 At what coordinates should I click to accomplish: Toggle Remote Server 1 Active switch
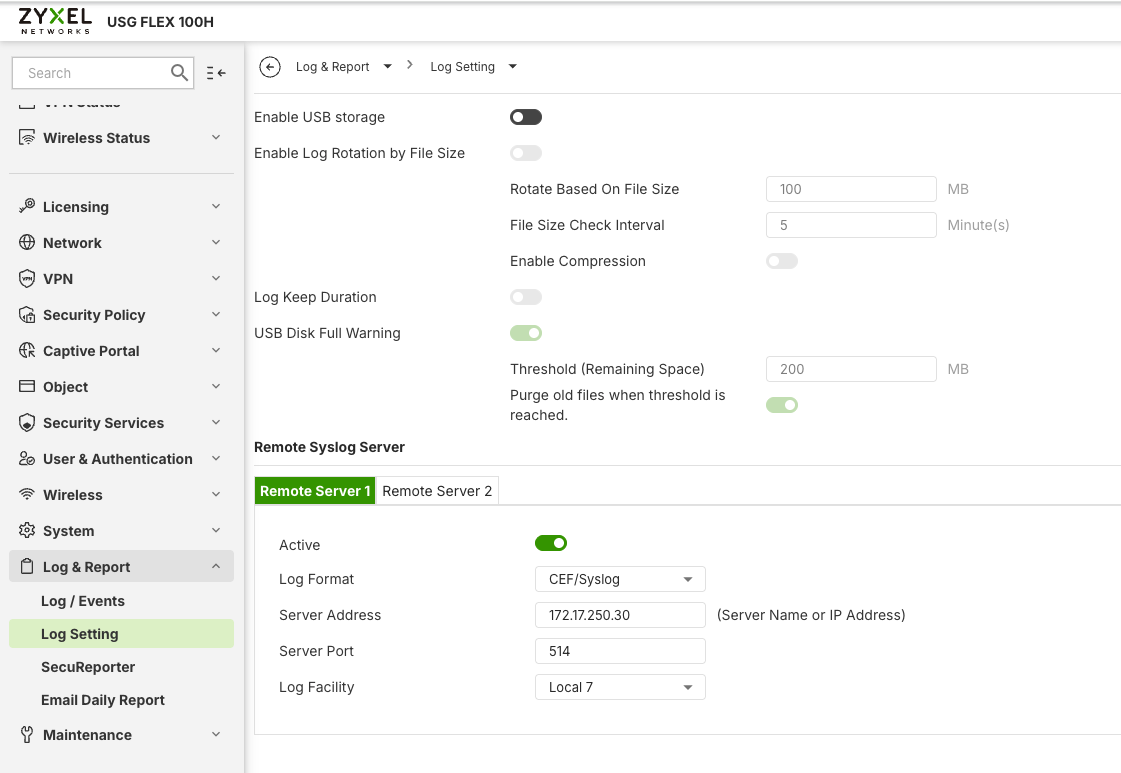click(550, 543)
